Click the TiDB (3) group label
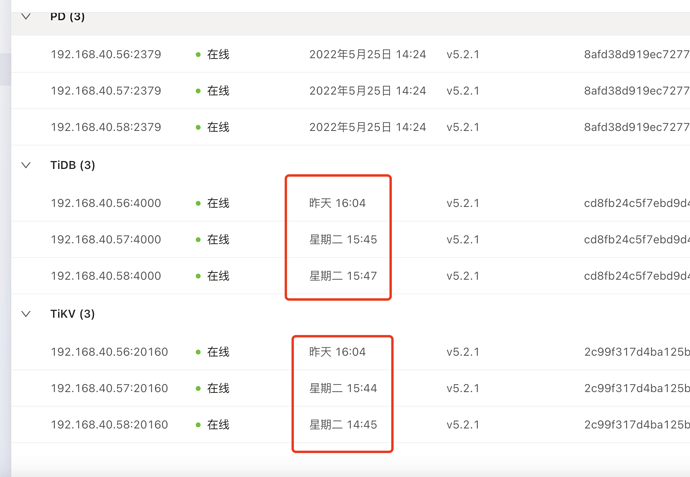Viewport: 690px width, 477px height. coord(73,165)
